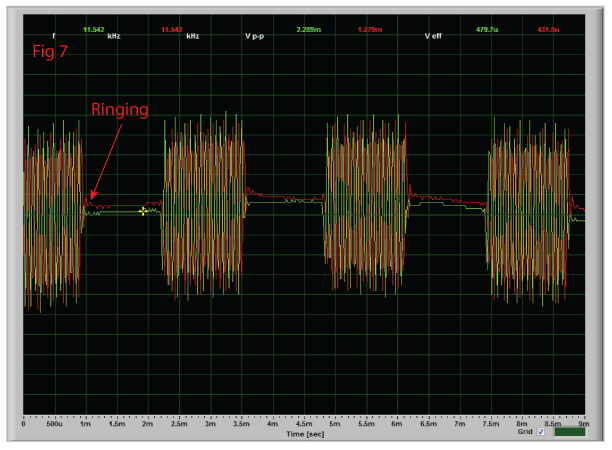Click the kHz unit beside green frequency

[114, 36]
